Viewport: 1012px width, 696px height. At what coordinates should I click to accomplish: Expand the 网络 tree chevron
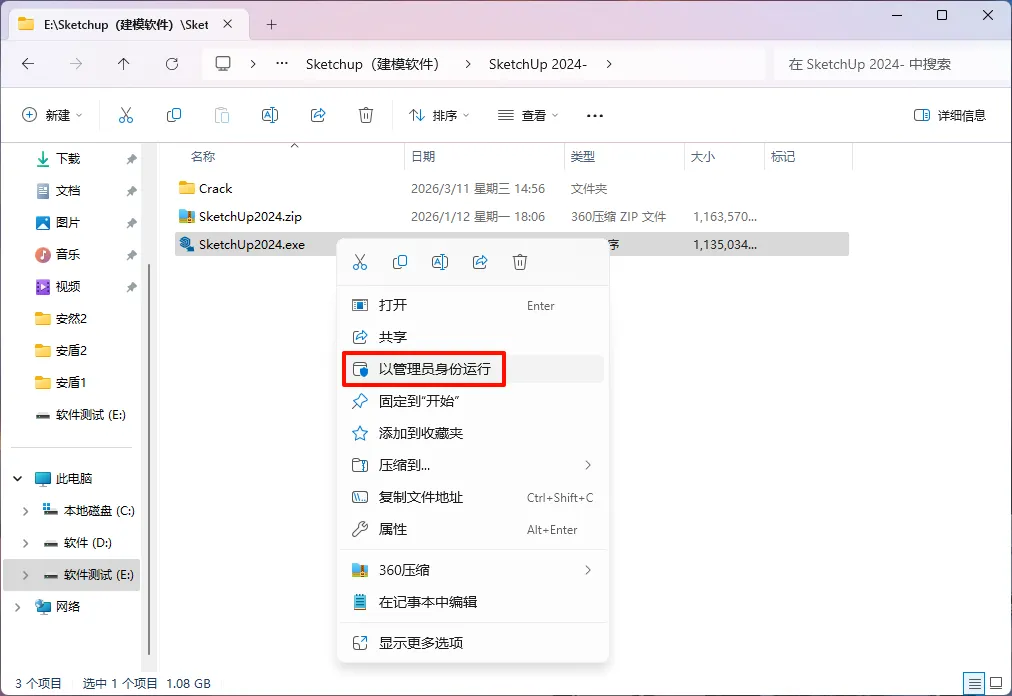[x=17, y=607]
